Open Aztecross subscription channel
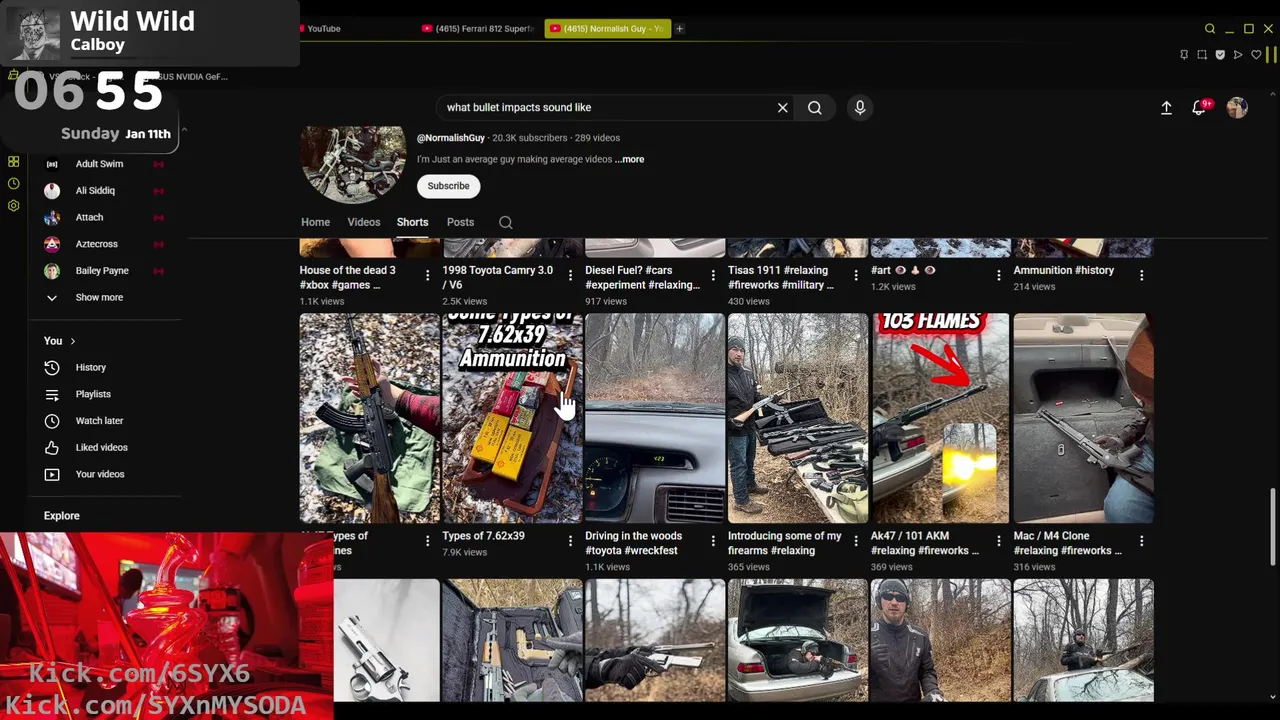1280x720 pixels. click(x=96, y=244)
